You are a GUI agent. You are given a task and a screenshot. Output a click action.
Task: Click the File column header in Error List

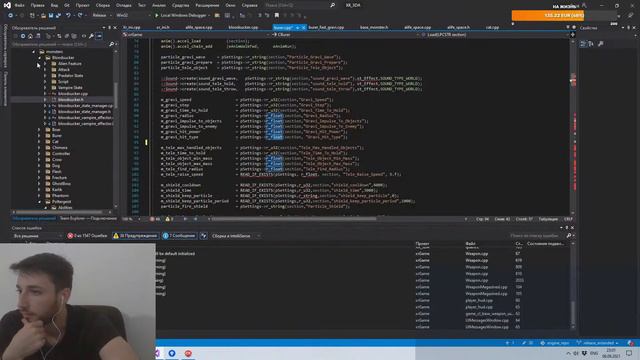(470, 244)
